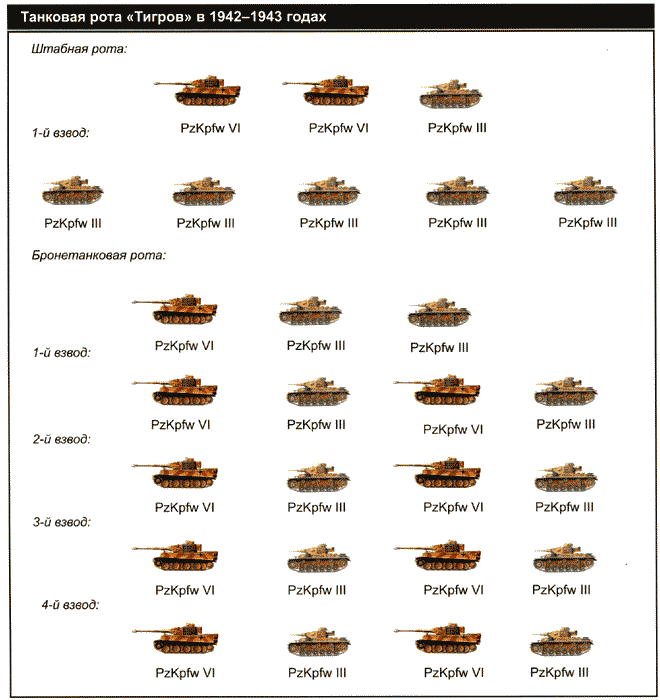Select the «Бронетанковая рота:» heading

pyautogui.click(x=99, y=255)
